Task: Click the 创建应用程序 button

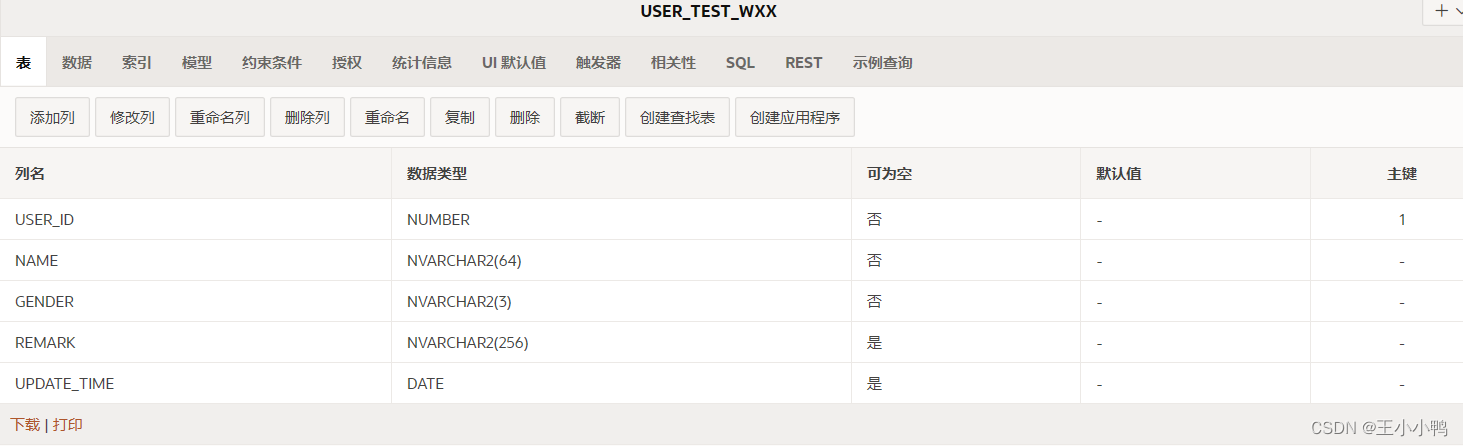Action: (x=795, y=117)
